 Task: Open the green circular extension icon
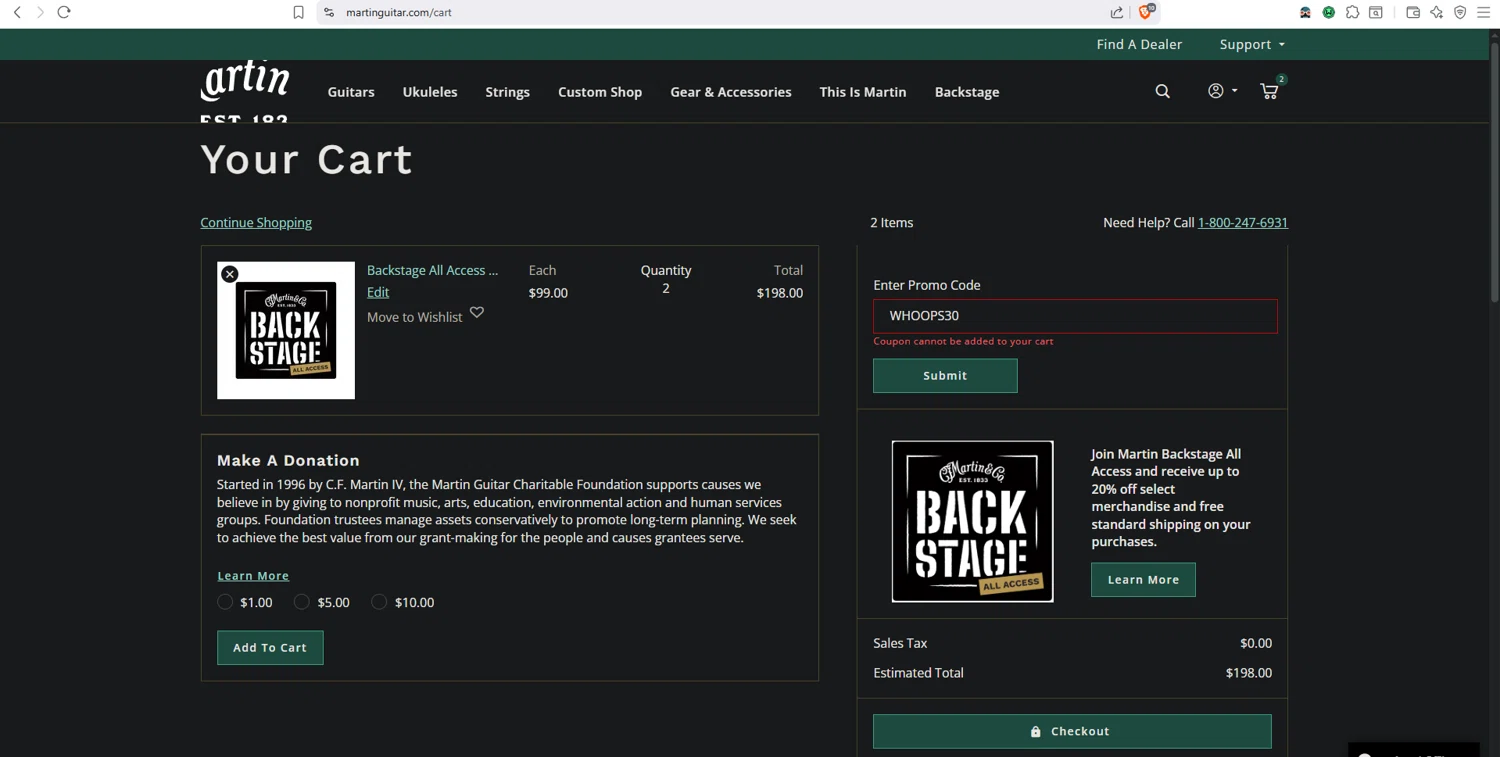(1328, 12)
